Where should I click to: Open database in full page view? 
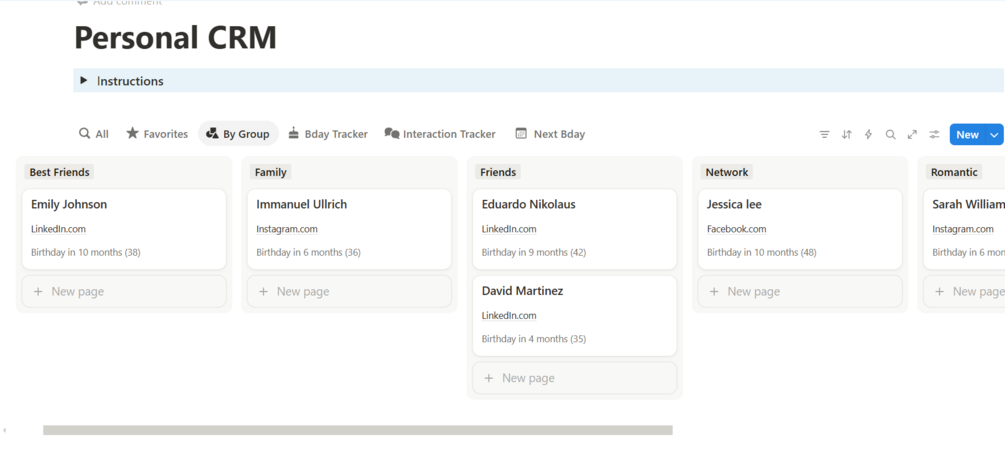tap(912, 134)
